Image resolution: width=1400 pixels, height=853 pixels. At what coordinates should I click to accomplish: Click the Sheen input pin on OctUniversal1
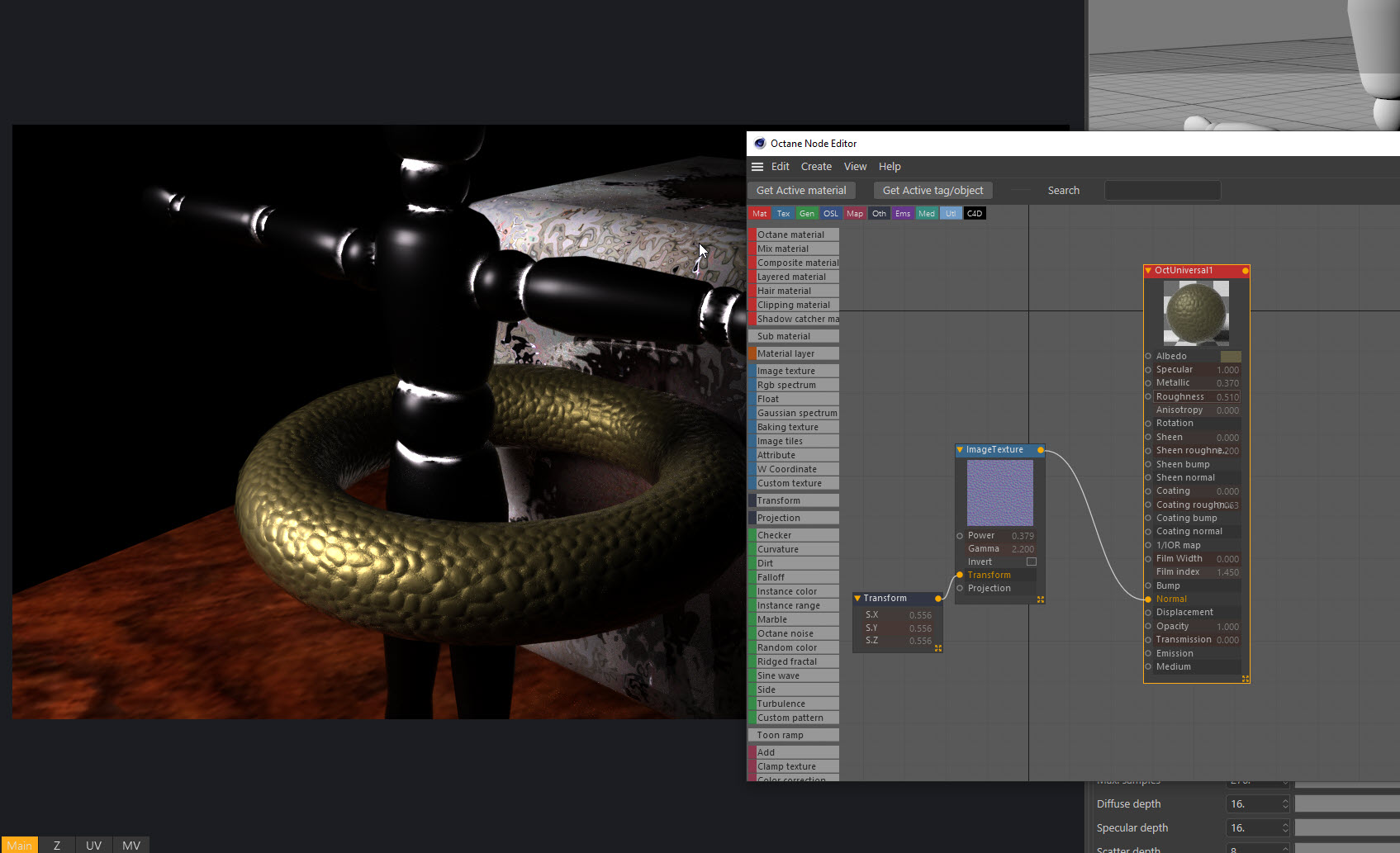(1148, 438)
